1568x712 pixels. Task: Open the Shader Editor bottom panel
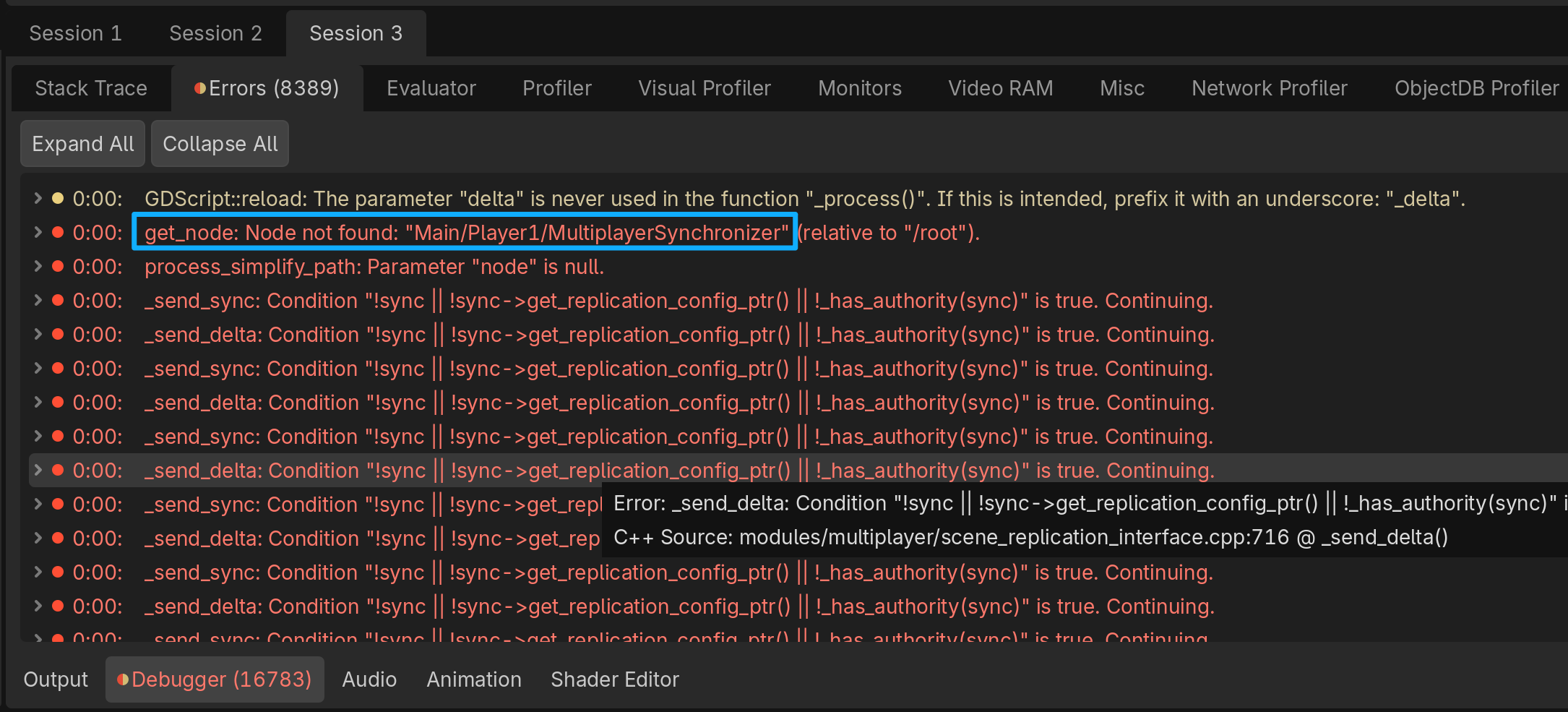coord(614,679)
